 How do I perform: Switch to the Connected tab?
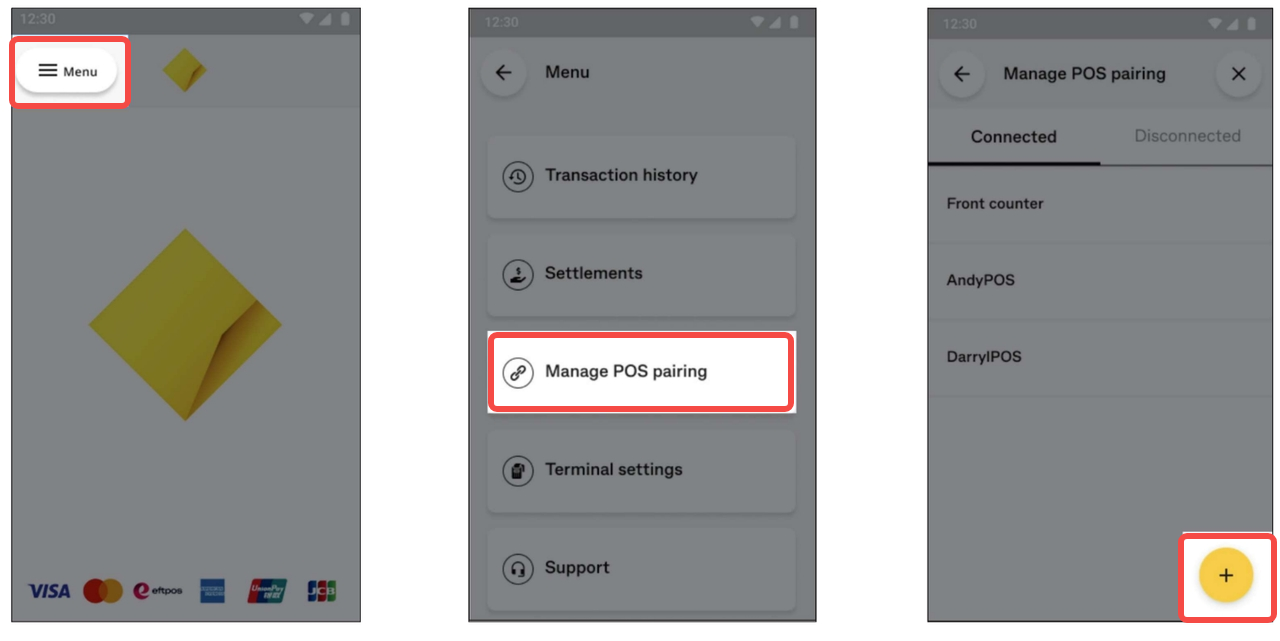1014,137
